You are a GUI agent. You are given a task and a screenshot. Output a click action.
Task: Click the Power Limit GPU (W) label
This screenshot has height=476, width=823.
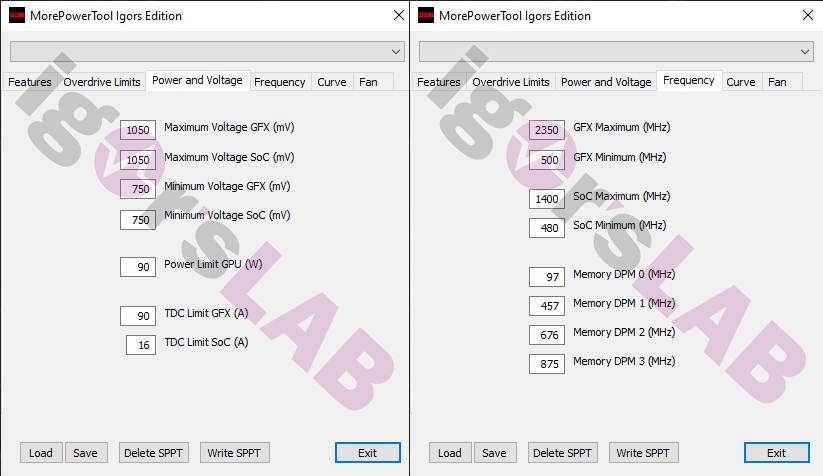point(213,265)
